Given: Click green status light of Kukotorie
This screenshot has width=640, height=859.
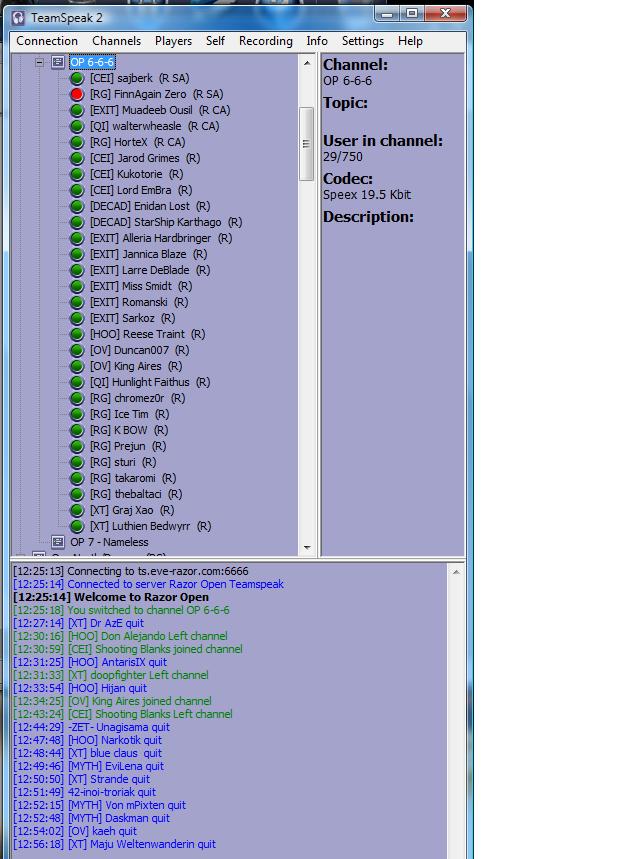Looking at the screenshot, I should click(77, 174).
